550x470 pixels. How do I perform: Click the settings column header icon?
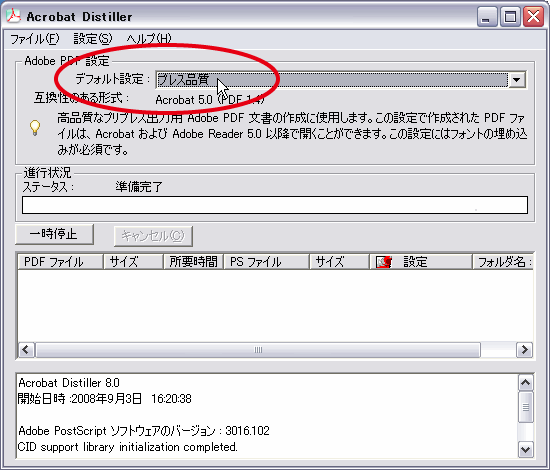[383, 262]
